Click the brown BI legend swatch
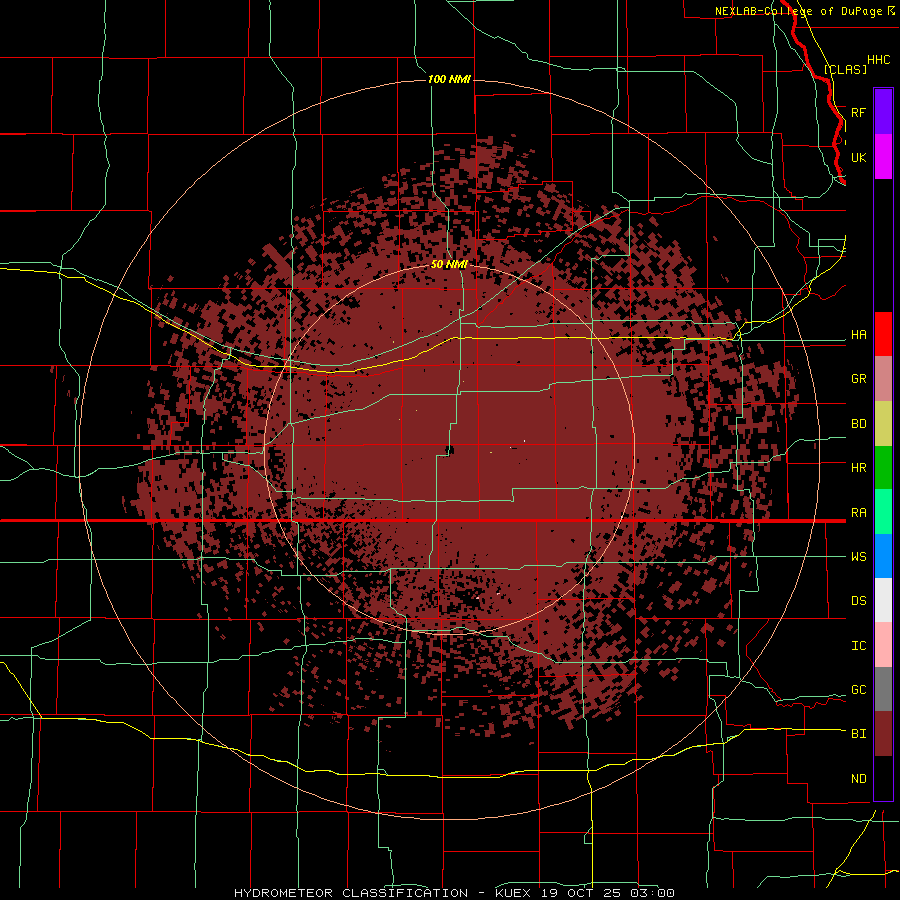 [883, 734]
